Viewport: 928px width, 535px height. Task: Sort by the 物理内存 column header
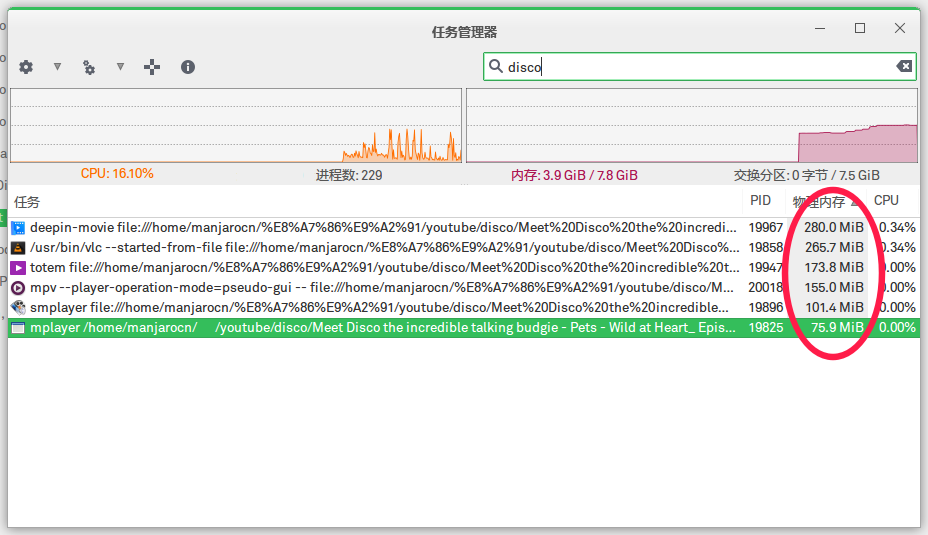click(x=825, y=202)
